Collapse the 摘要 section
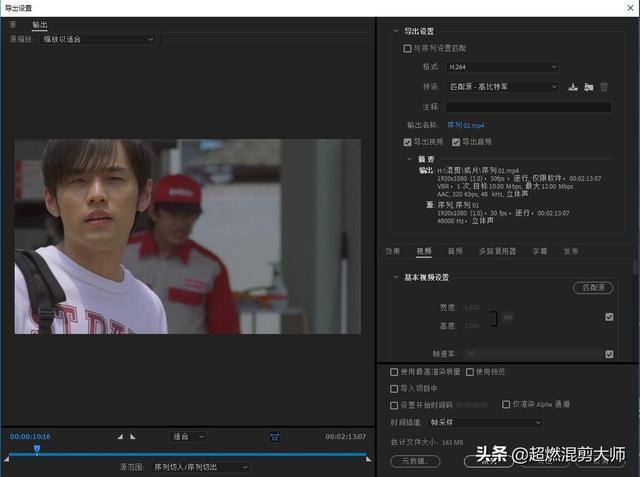Viewport: 640px width, 477px height. pos(409,159)
